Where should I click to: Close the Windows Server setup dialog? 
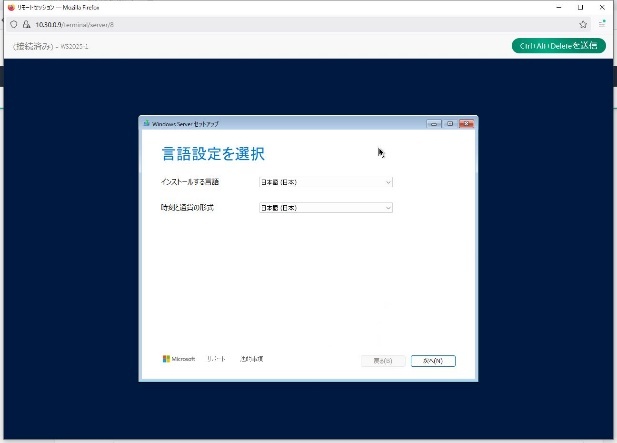pos(466,123)
